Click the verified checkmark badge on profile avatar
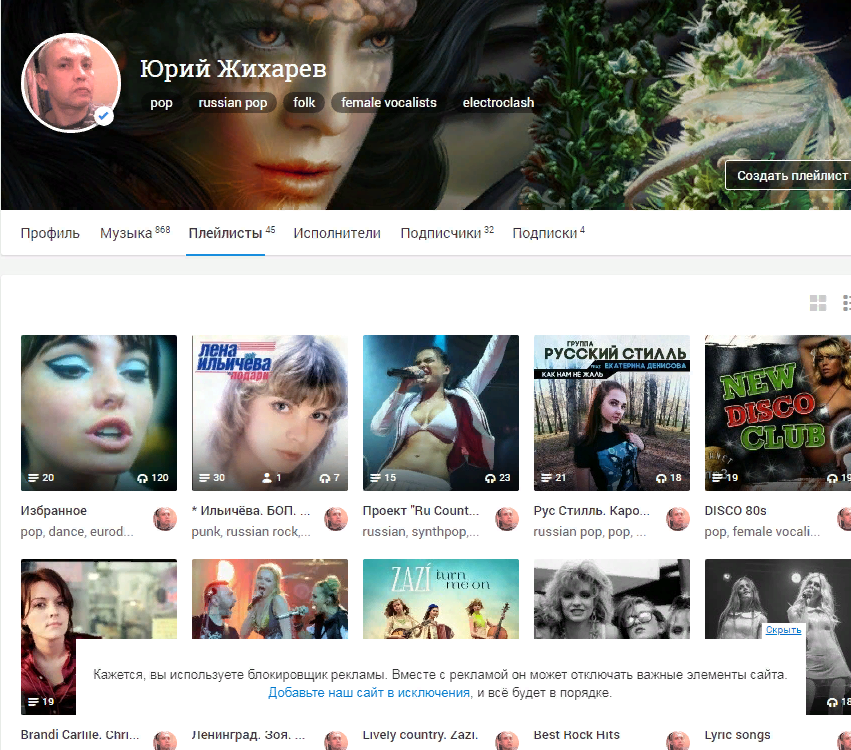851x750 pixels. (x=102, y=116)
